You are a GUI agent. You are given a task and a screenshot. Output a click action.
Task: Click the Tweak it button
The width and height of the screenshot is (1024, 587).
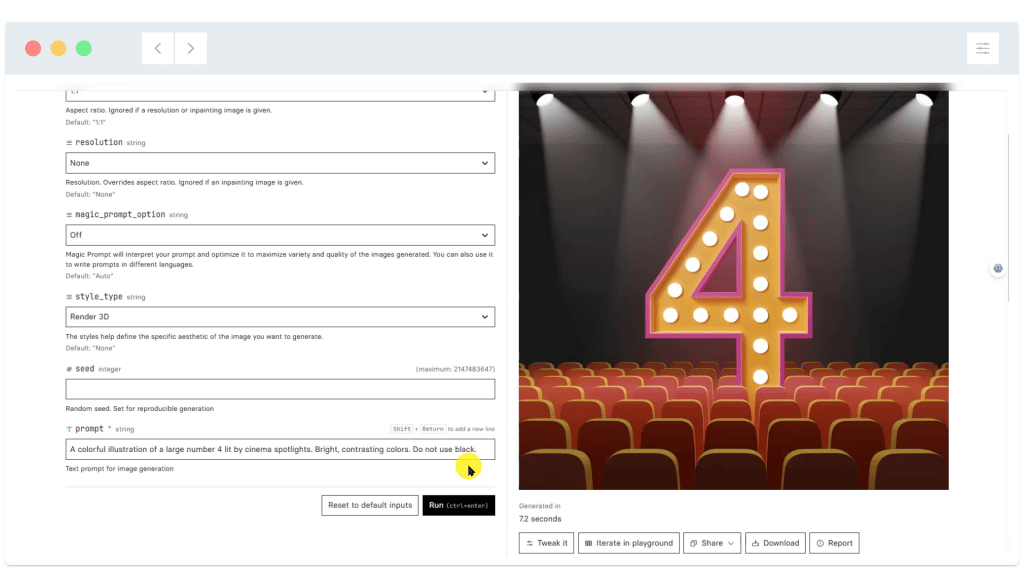tap(546, 543)
